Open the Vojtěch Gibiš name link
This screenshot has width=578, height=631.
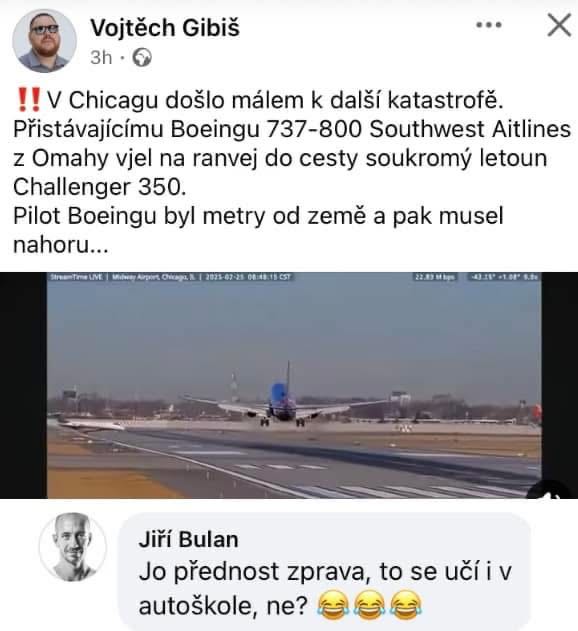[x=165, y=28]
